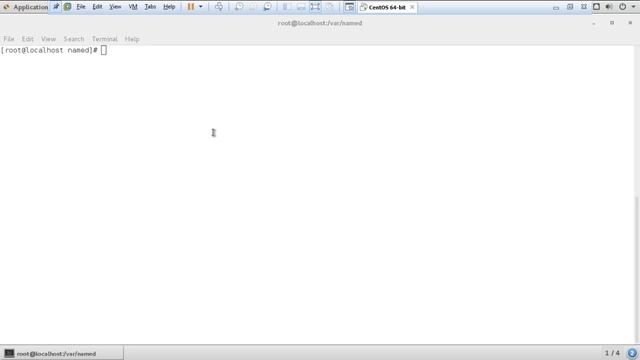Open the dropdown arrow next to the pause button
The image size is (640, 360).
pos(200,7)
